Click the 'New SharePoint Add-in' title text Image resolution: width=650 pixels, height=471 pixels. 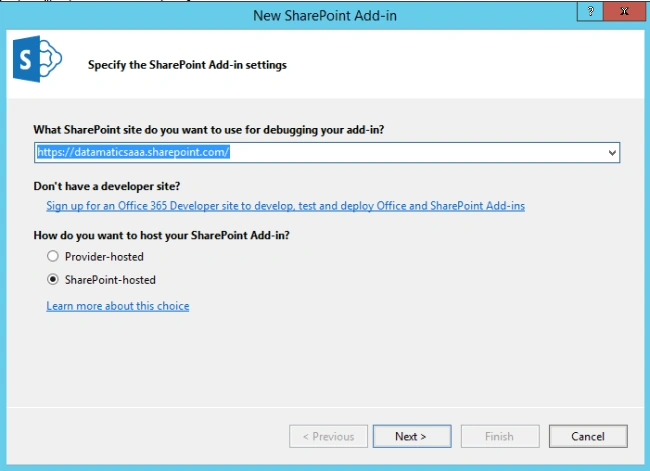point(325,15)
